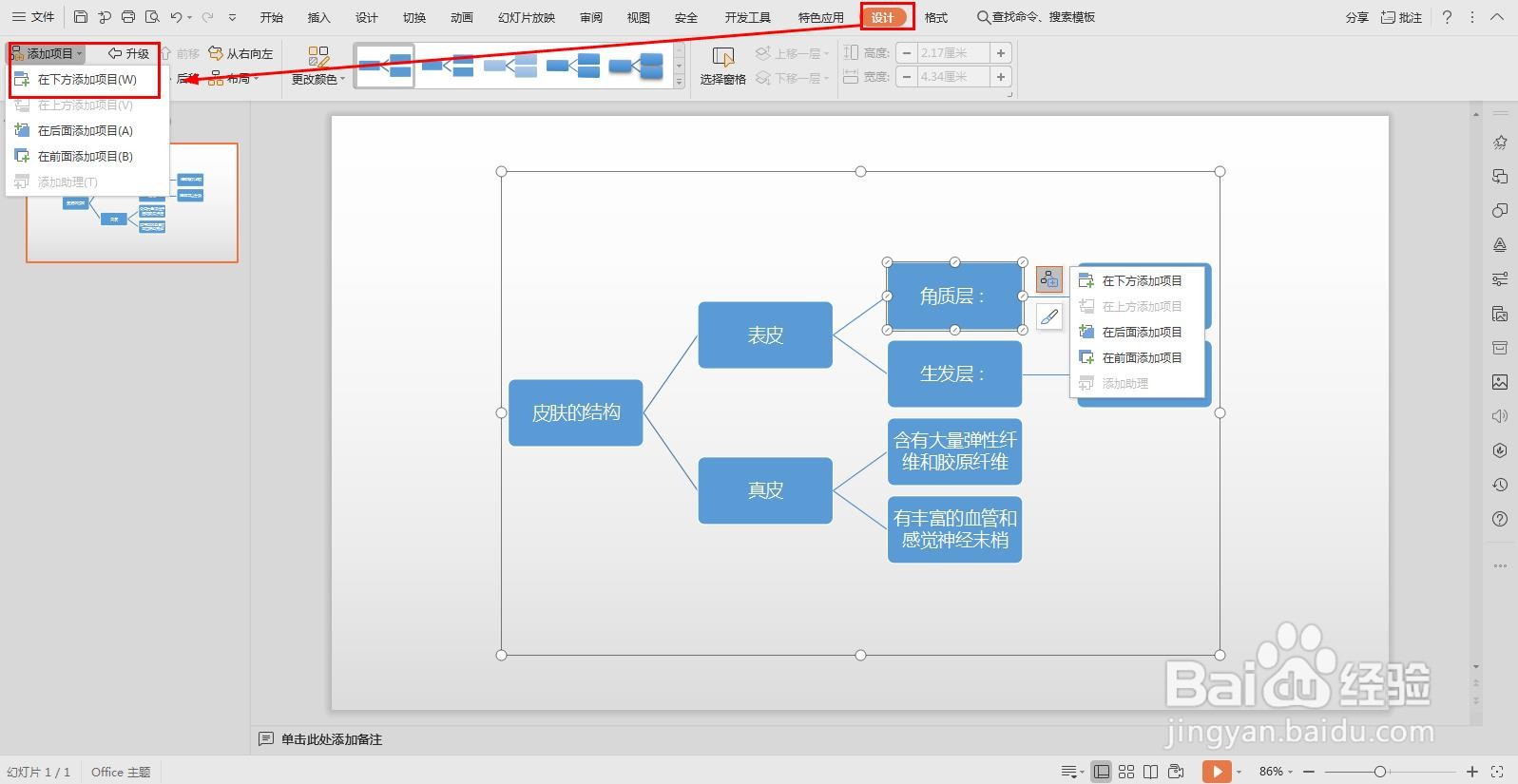The image size is (1518, 784).
Task: Start slideshow with orange play button
Action: (x=1216, y=772)
